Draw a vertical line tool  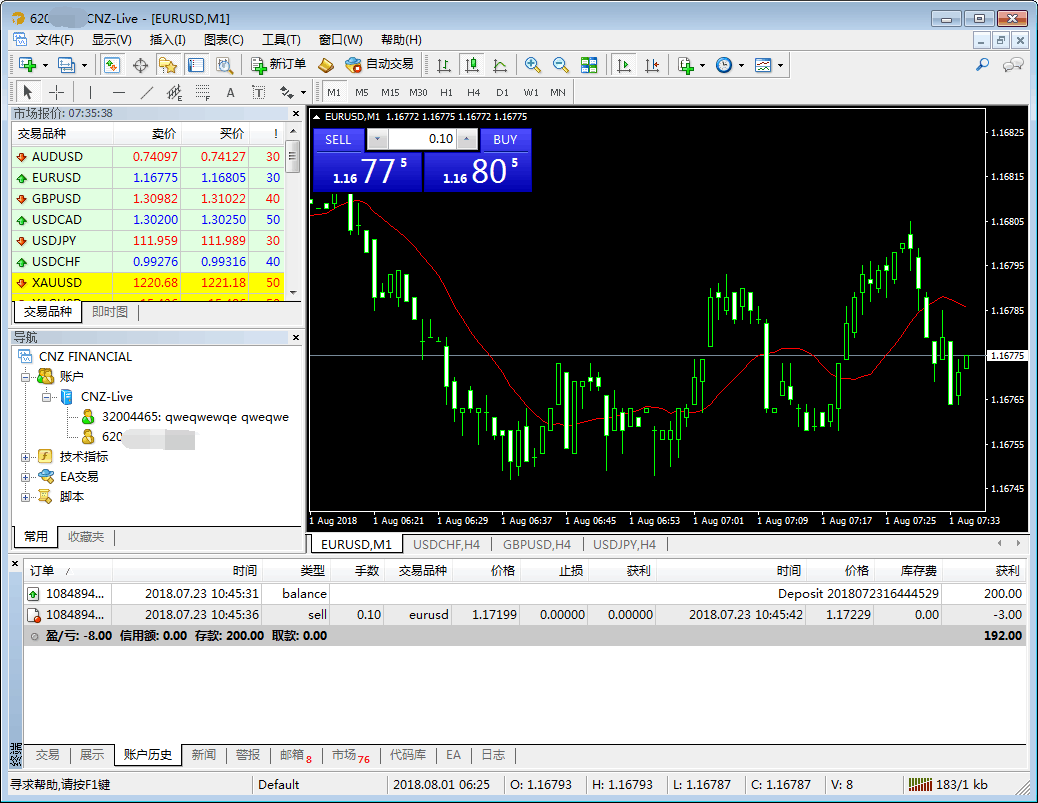(90, 92)
